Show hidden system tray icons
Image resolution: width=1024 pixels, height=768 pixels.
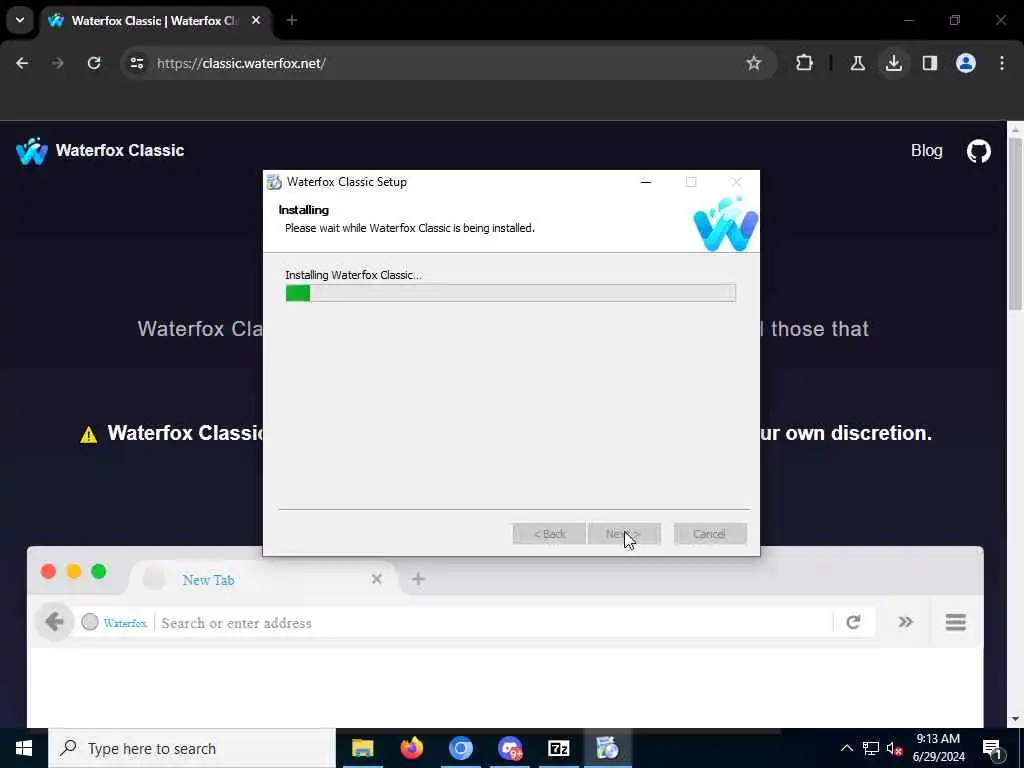(x=846, y=748)
